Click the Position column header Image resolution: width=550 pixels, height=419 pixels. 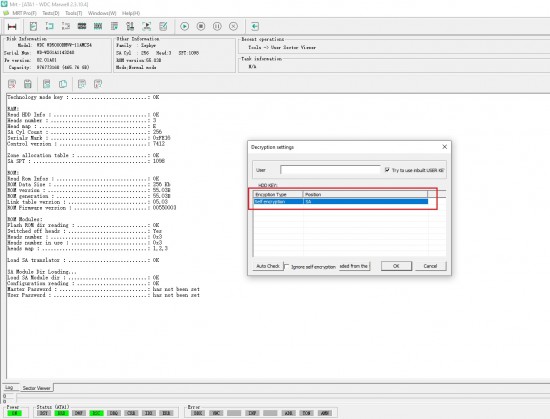[x=365, y=194]
